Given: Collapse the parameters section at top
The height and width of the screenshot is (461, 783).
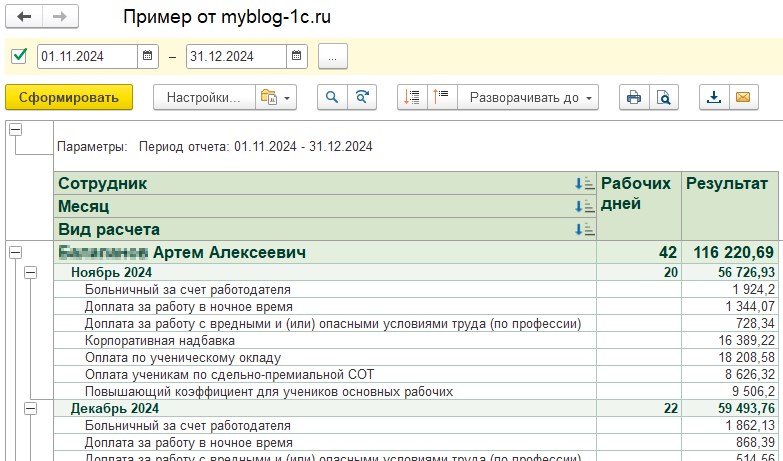Looking at the screenshot, I should pos(16,130).
